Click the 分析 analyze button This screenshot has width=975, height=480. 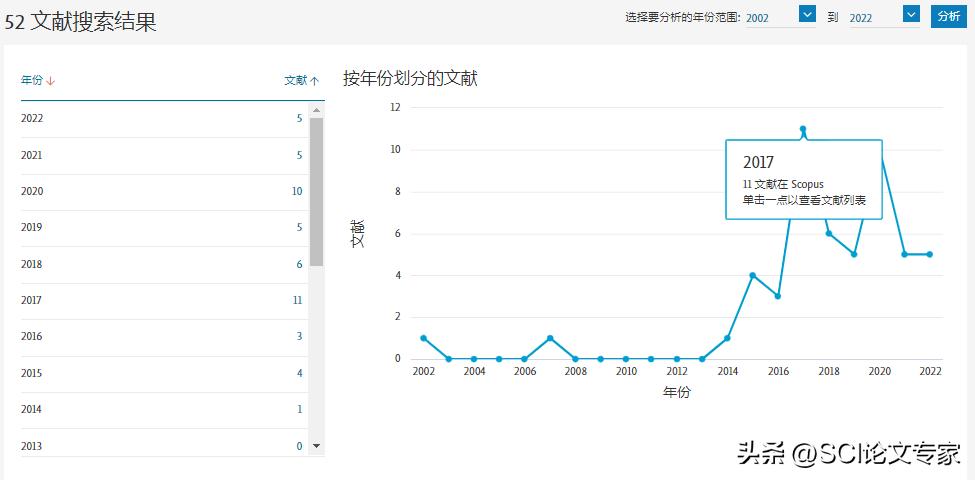[949, 17]
